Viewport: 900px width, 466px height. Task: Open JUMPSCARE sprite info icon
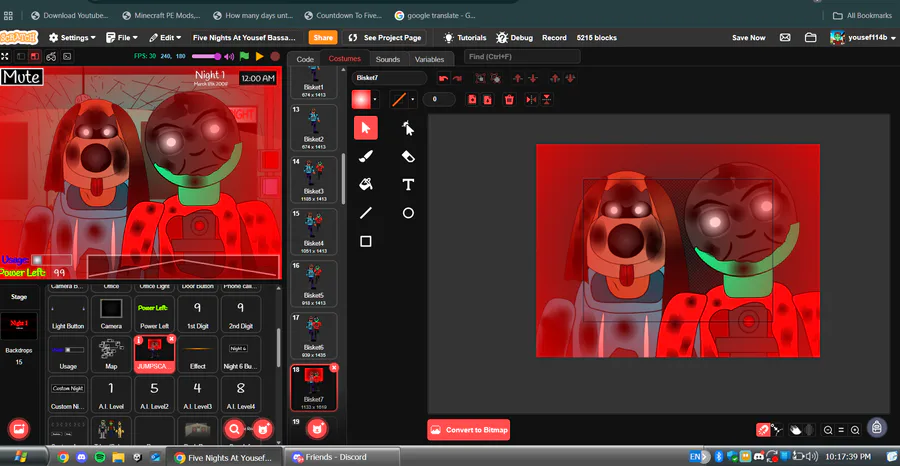138,340
